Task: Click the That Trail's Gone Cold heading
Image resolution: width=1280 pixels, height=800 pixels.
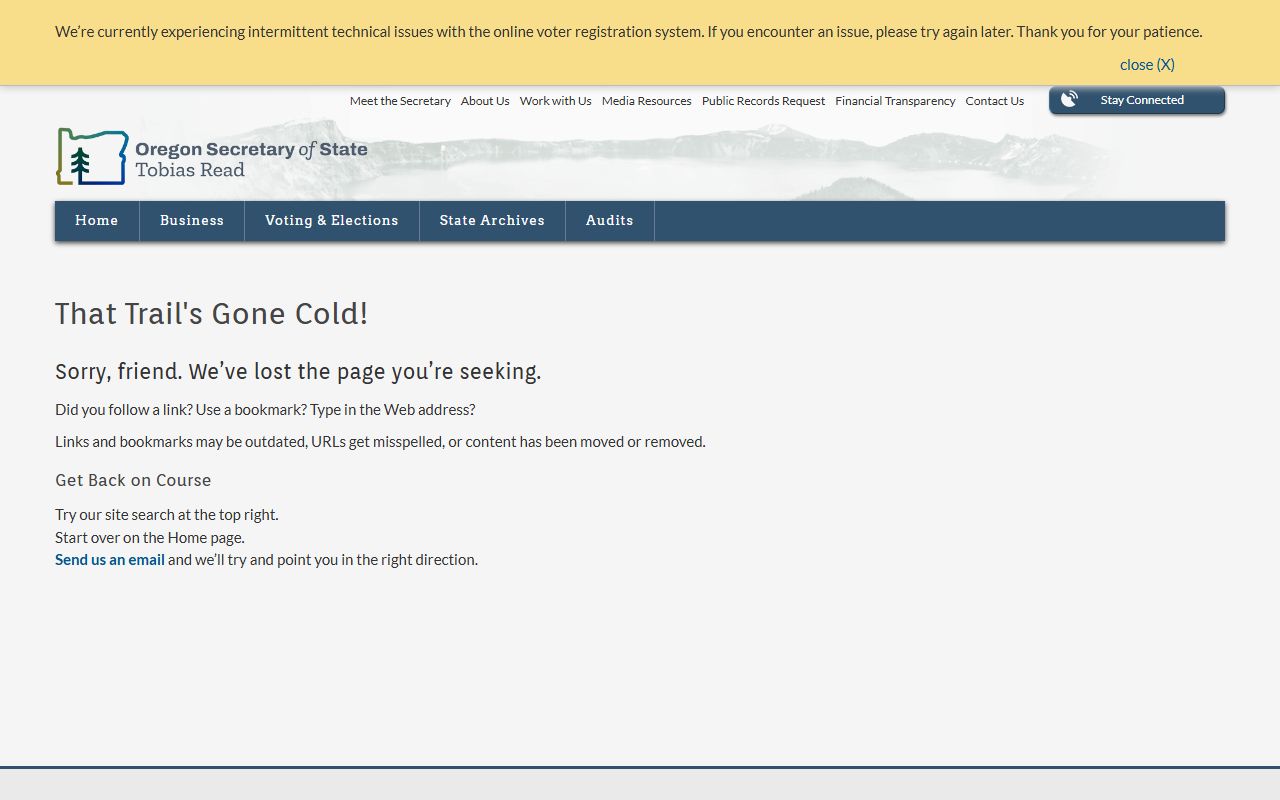Action: pyautogui.click(x=211, y=314)
